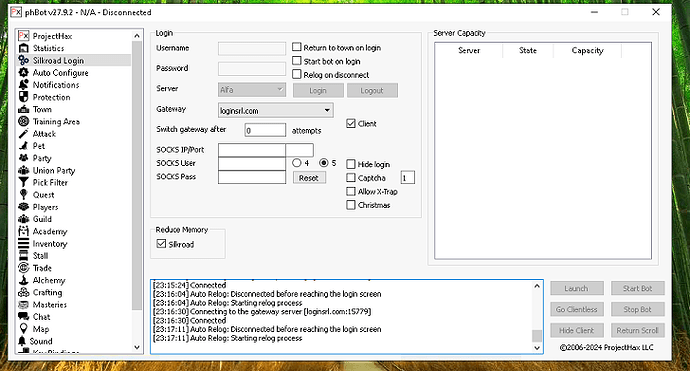Select the Silkroad Login icon
The image size is (690, 371).
click(23, 60)
